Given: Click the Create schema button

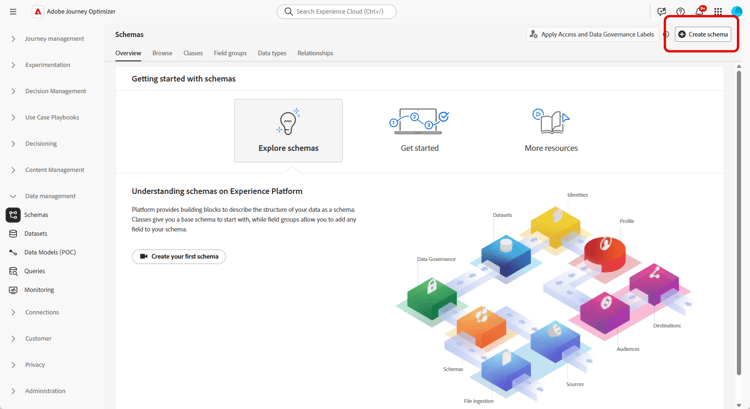Looking at the screenshot, I should tap(703, 34).
